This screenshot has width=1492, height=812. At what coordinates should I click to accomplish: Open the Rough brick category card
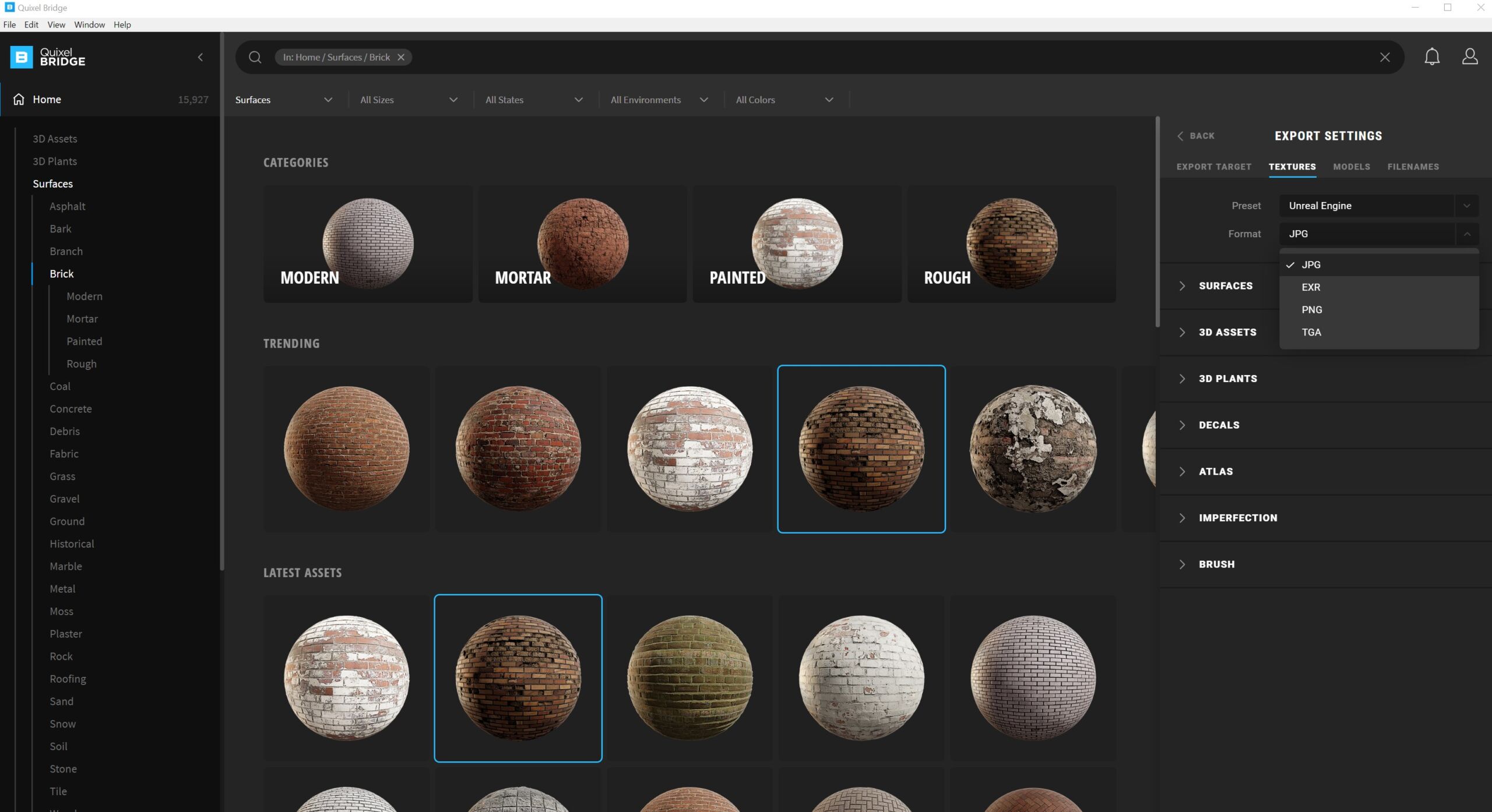pos(1011,243)
